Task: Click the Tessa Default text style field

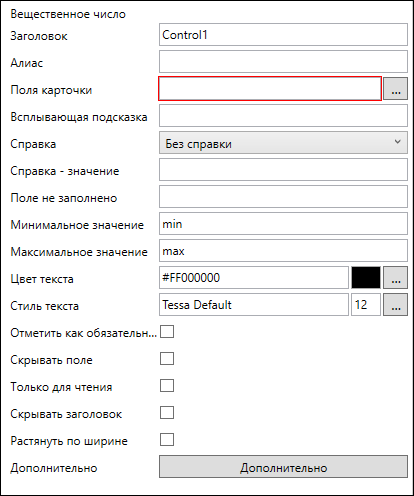Action: click(254, 304)
